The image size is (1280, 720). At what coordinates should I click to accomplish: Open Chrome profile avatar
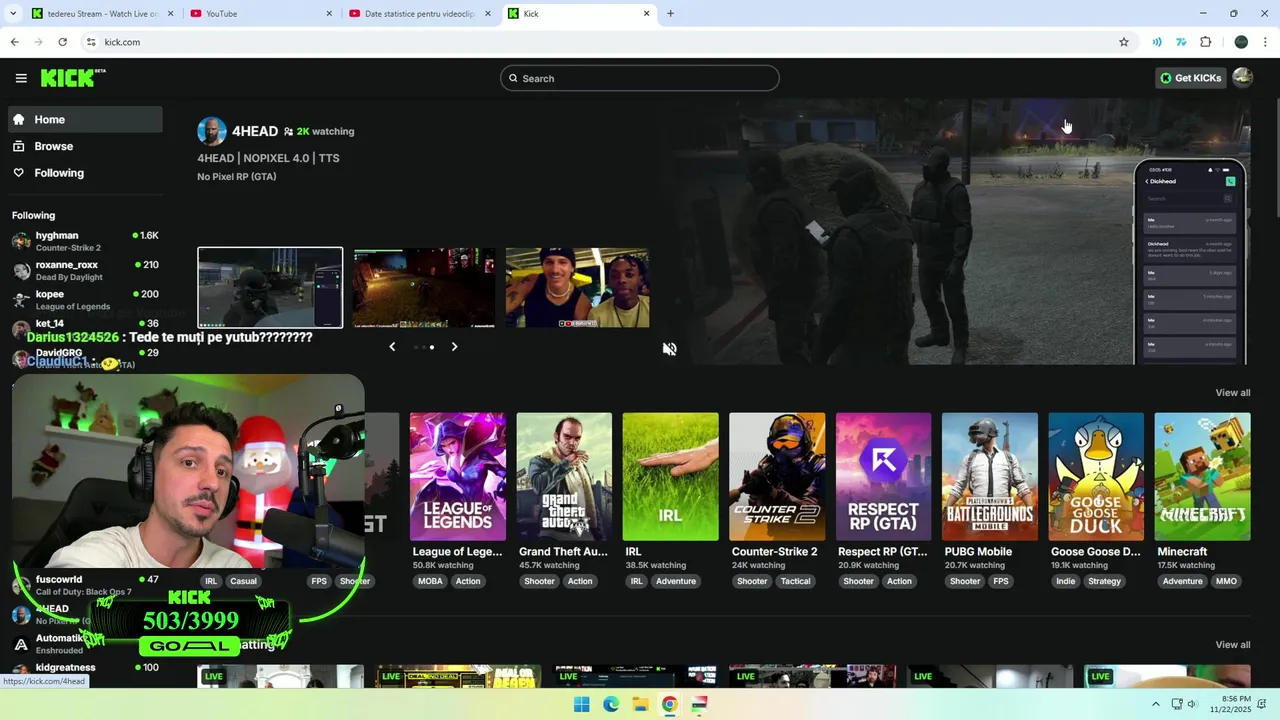(1241, 42)
